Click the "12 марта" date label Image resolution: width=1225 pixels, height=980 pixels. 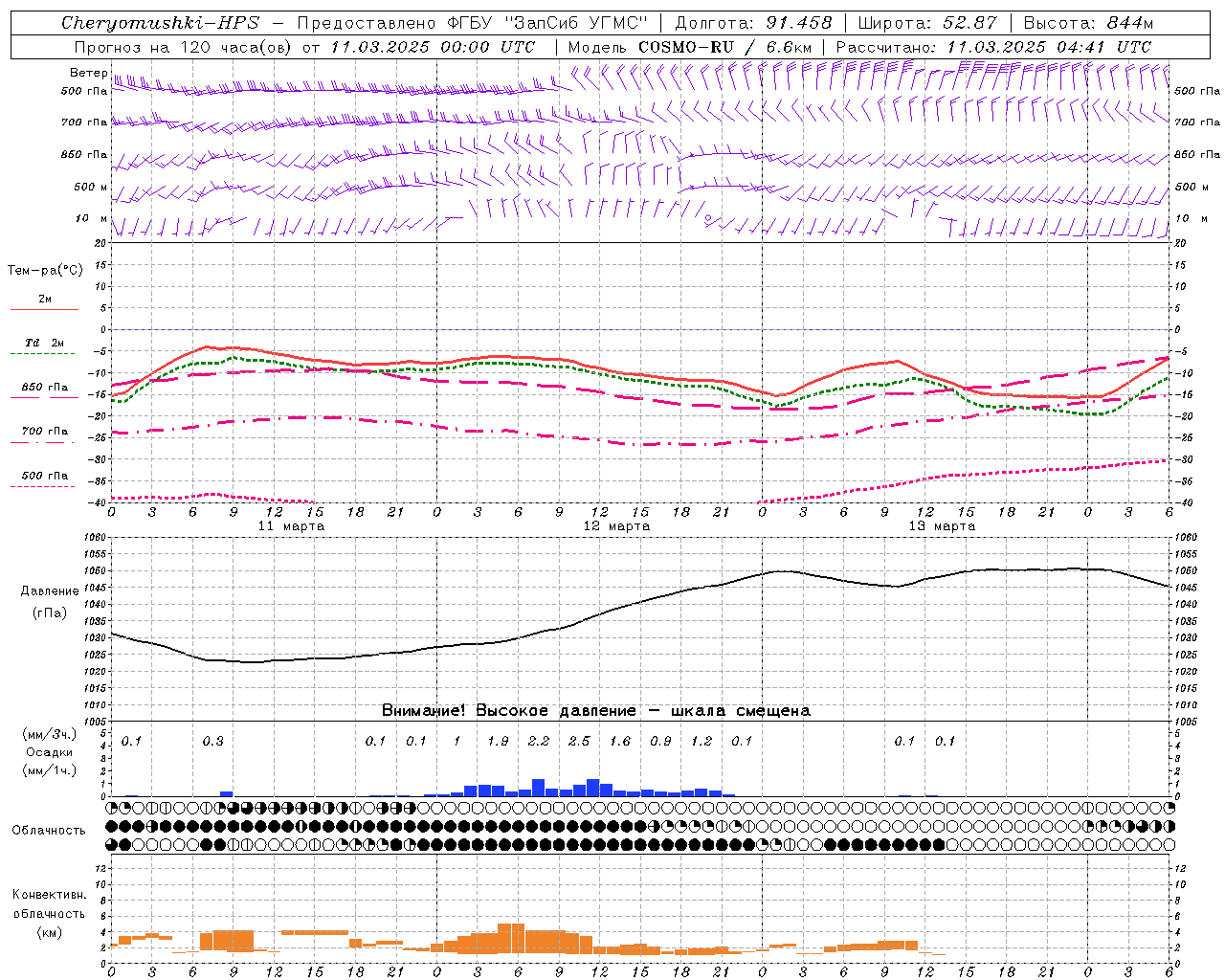pyautogui.click(x=616, y=526)
